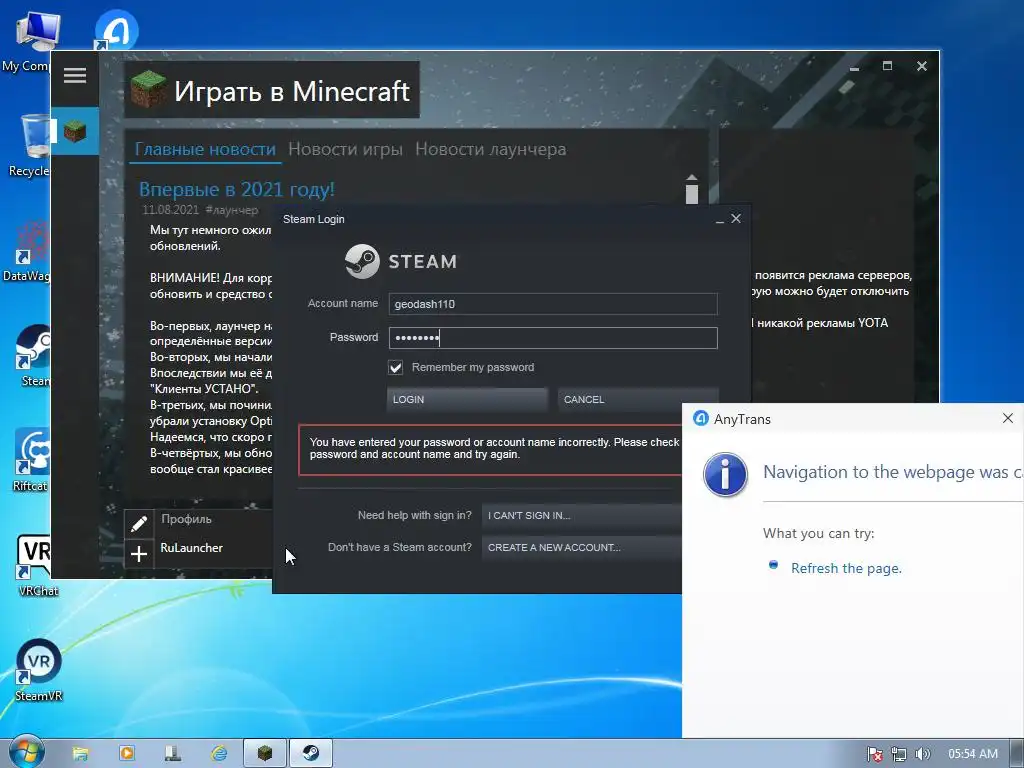This screenshot has height=768, width=1024.
Task: Switch to the Новости игры tab
Action: pos(345,149)
